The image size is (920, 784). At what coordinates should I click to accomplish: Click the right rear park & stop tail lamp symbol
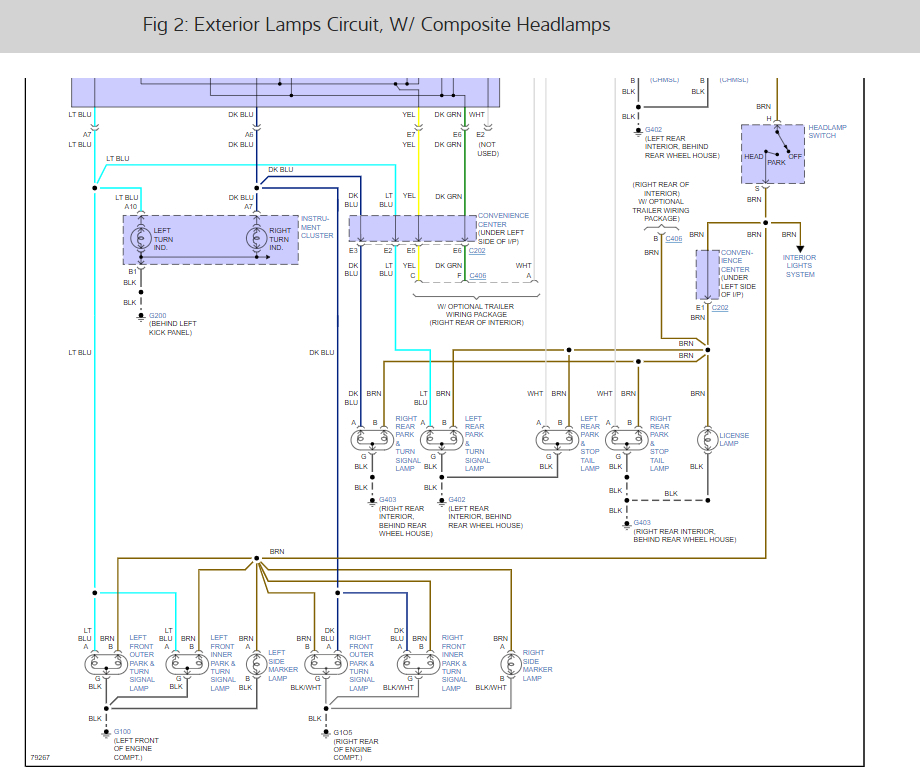coord(627,440)
